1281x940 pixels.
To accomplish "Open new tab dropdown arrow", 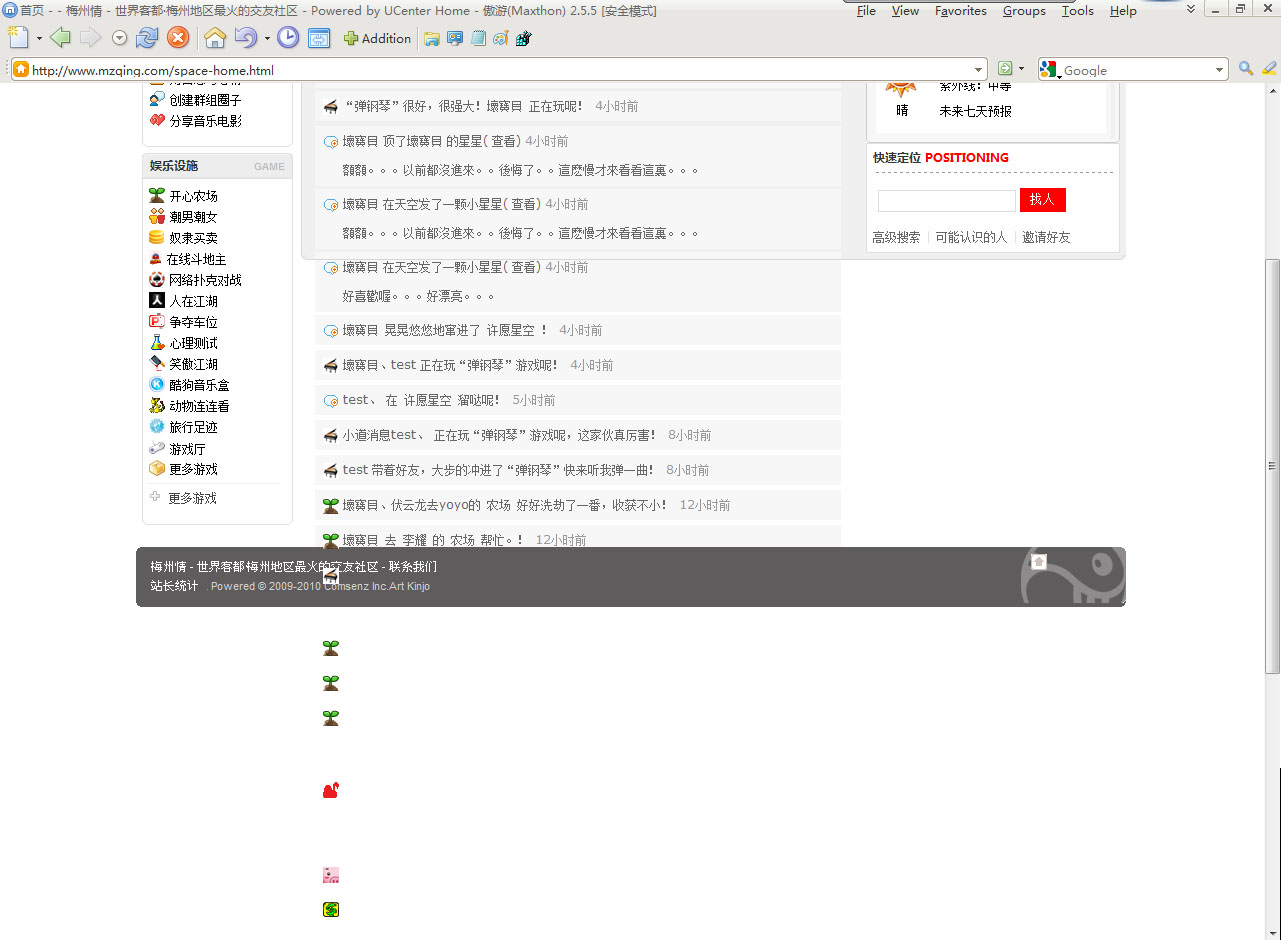I will (39, 38).
